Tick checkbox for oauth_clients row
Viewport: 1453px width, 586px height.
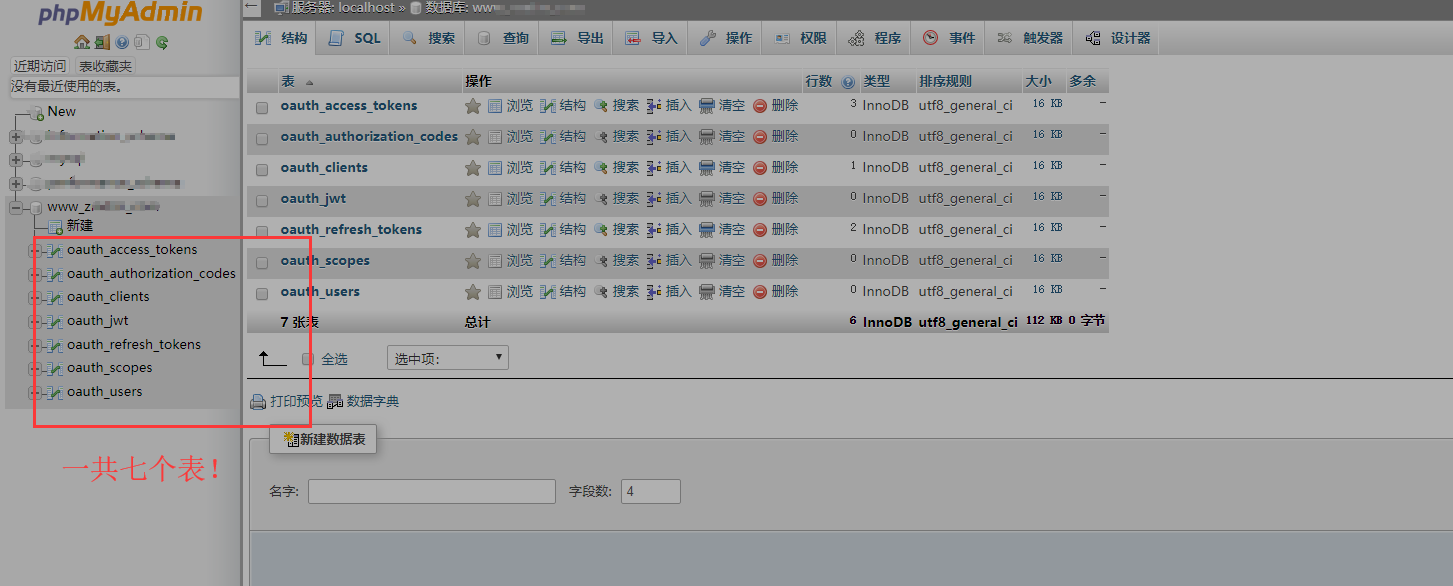[x=262, y=170]
